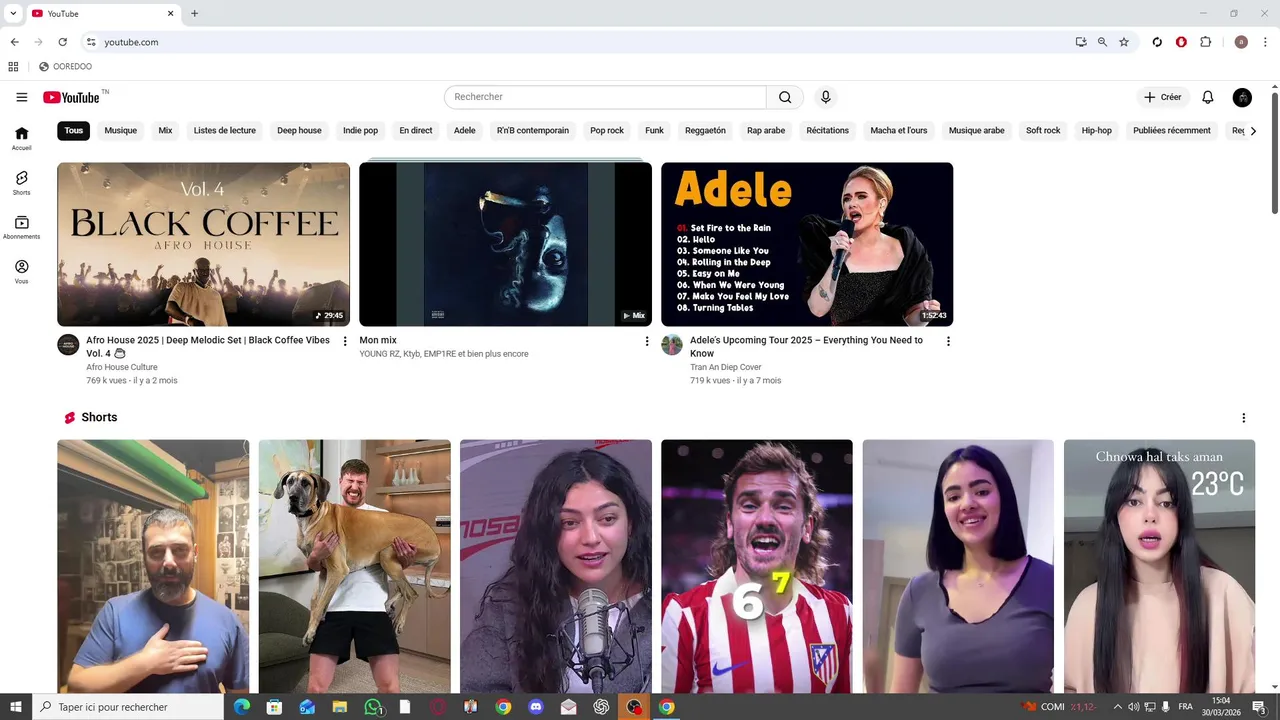The image size is (1280, 720).
Task: Select the Rap arabe chip
Action: click(x=766, y=130)
